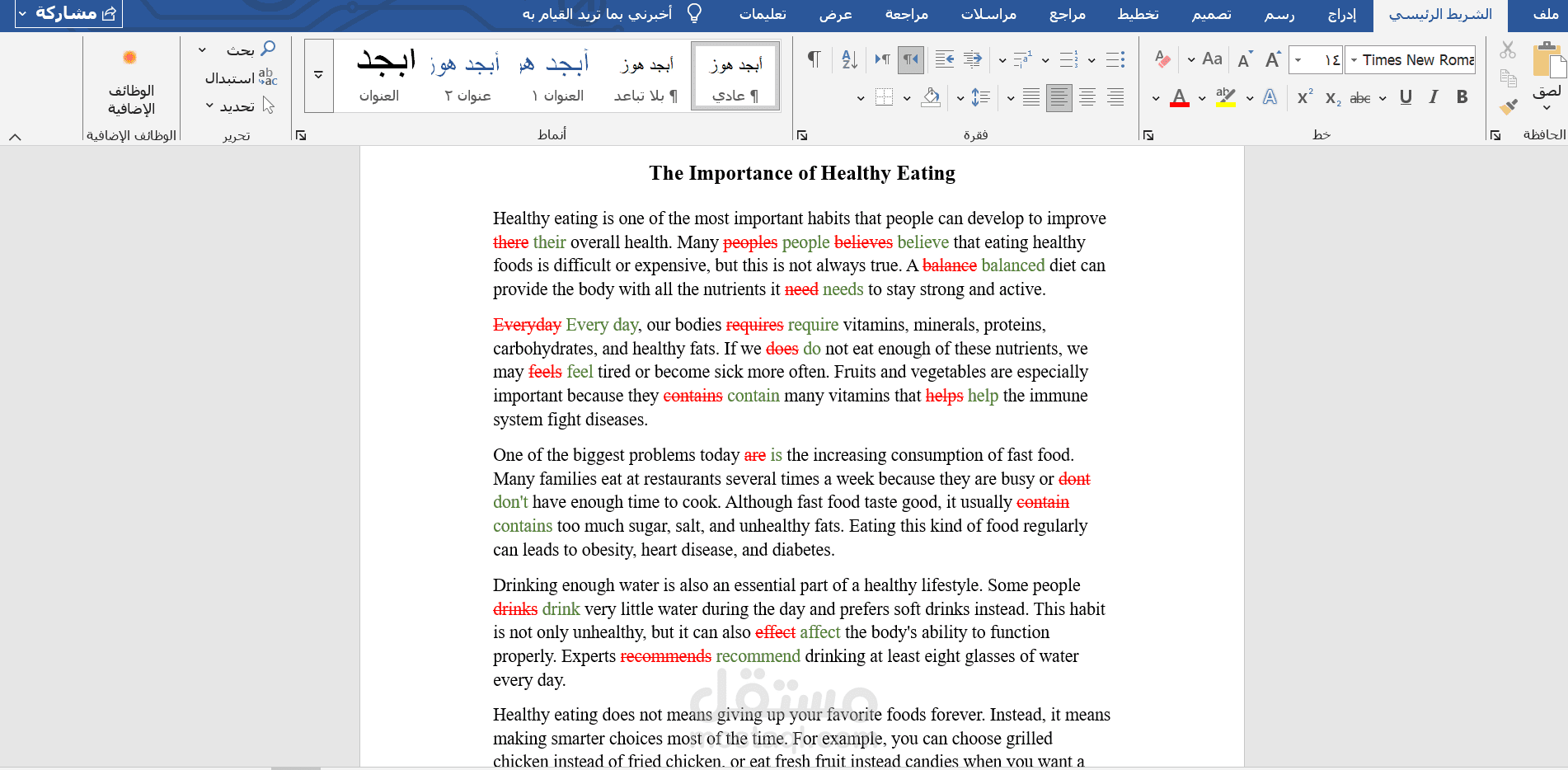
Task: Apply the Heading 1 (العنوان ١) style
Action: coord(558,77)
